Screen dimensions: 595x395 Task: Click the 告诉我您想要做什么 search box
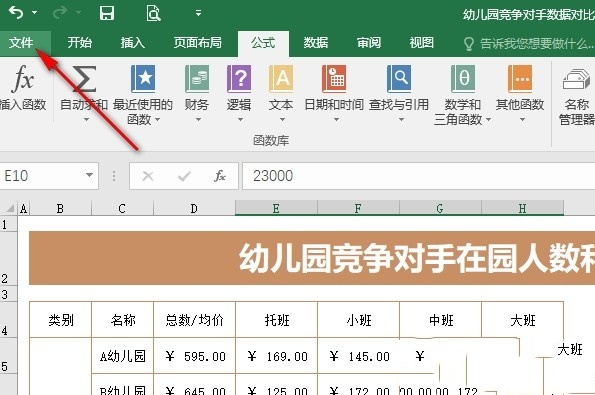click(x=528, y=44)
